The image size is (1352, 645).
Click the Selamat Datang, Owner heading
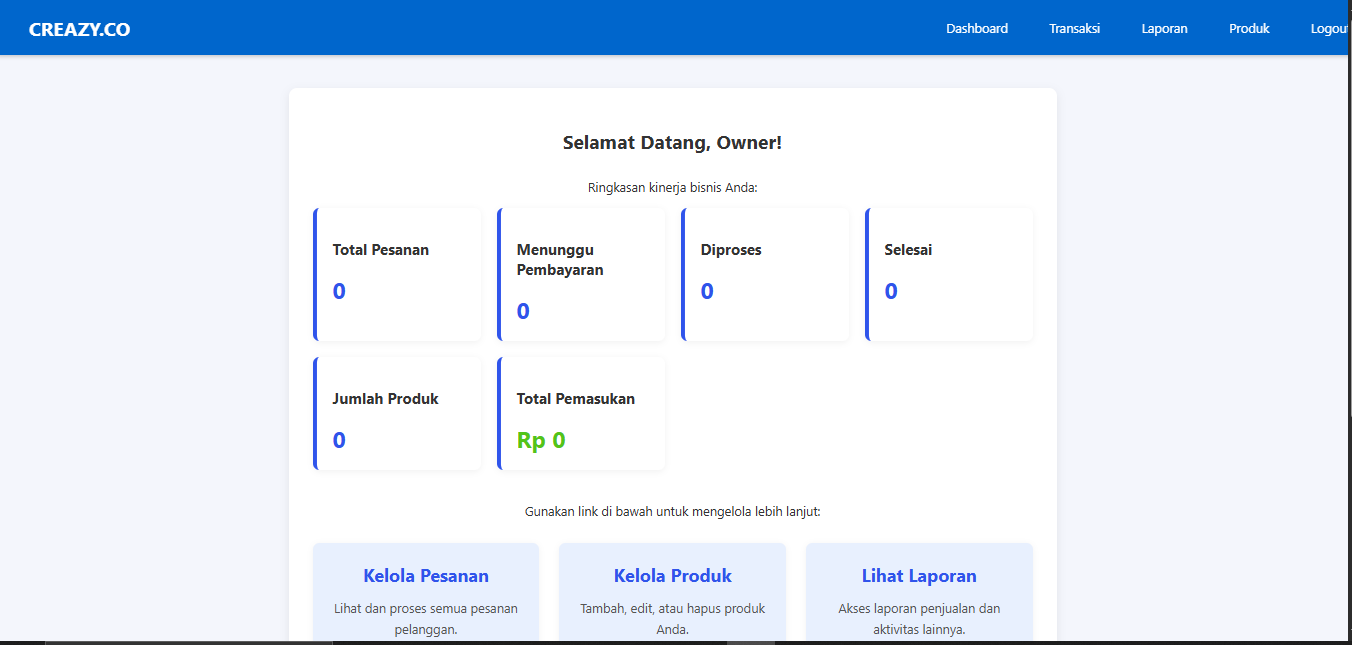pos(672,142)
